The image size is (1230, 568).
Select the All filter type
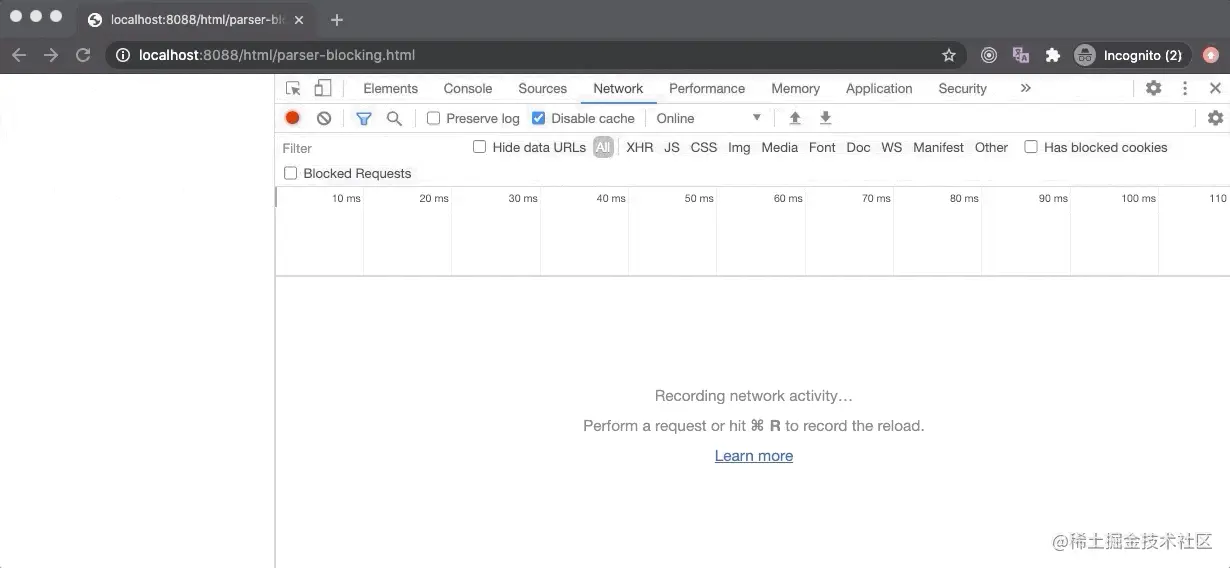point(603,147)
